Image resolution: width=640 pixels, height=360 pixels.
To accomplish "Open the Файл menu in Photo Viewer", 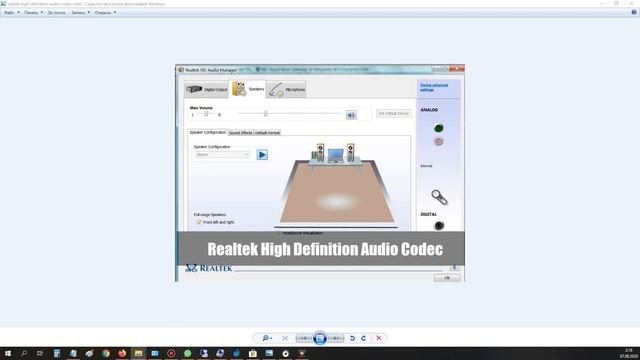I will [12, 13].
